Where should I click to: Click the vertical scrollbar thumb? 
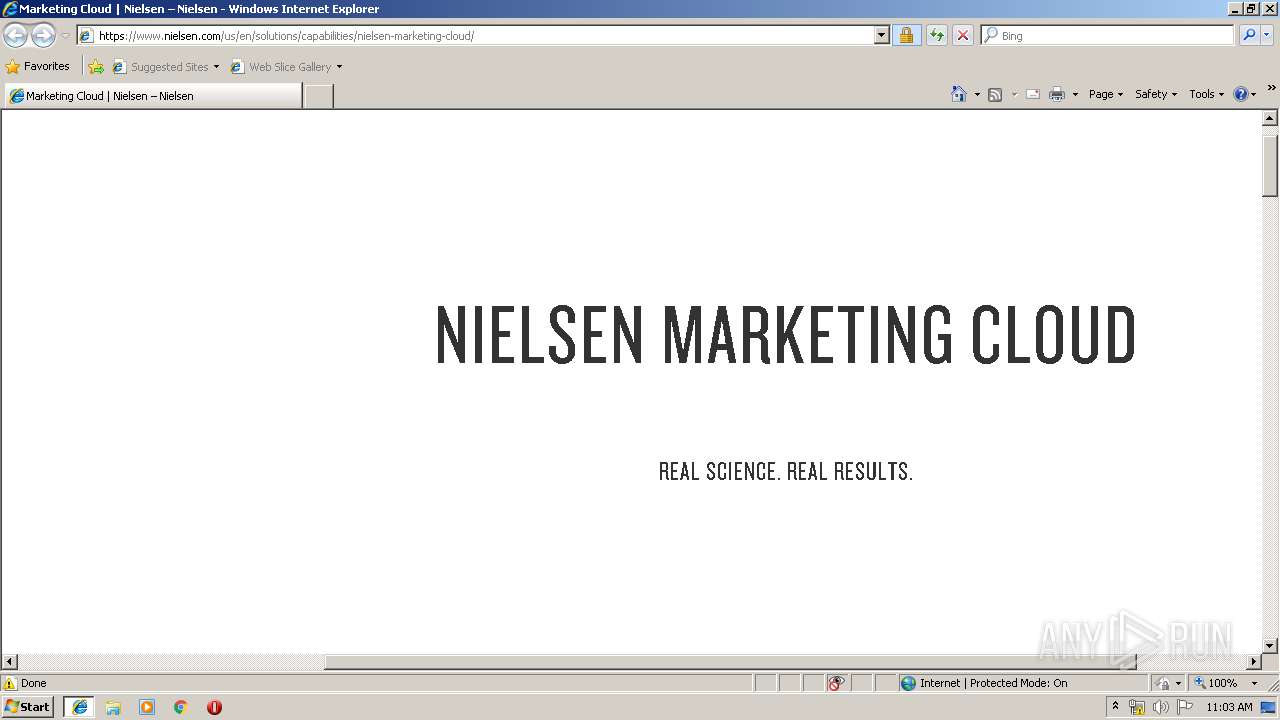click(x=1270, y=165)
